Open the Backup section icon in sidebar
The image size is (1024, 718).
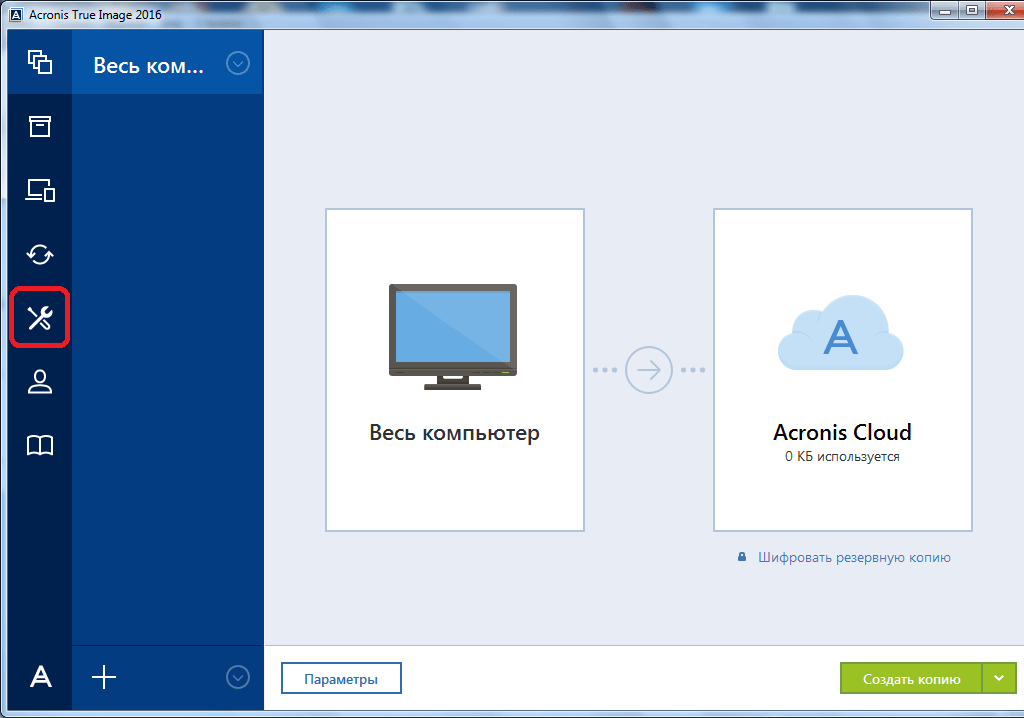(x=40, y=62)
